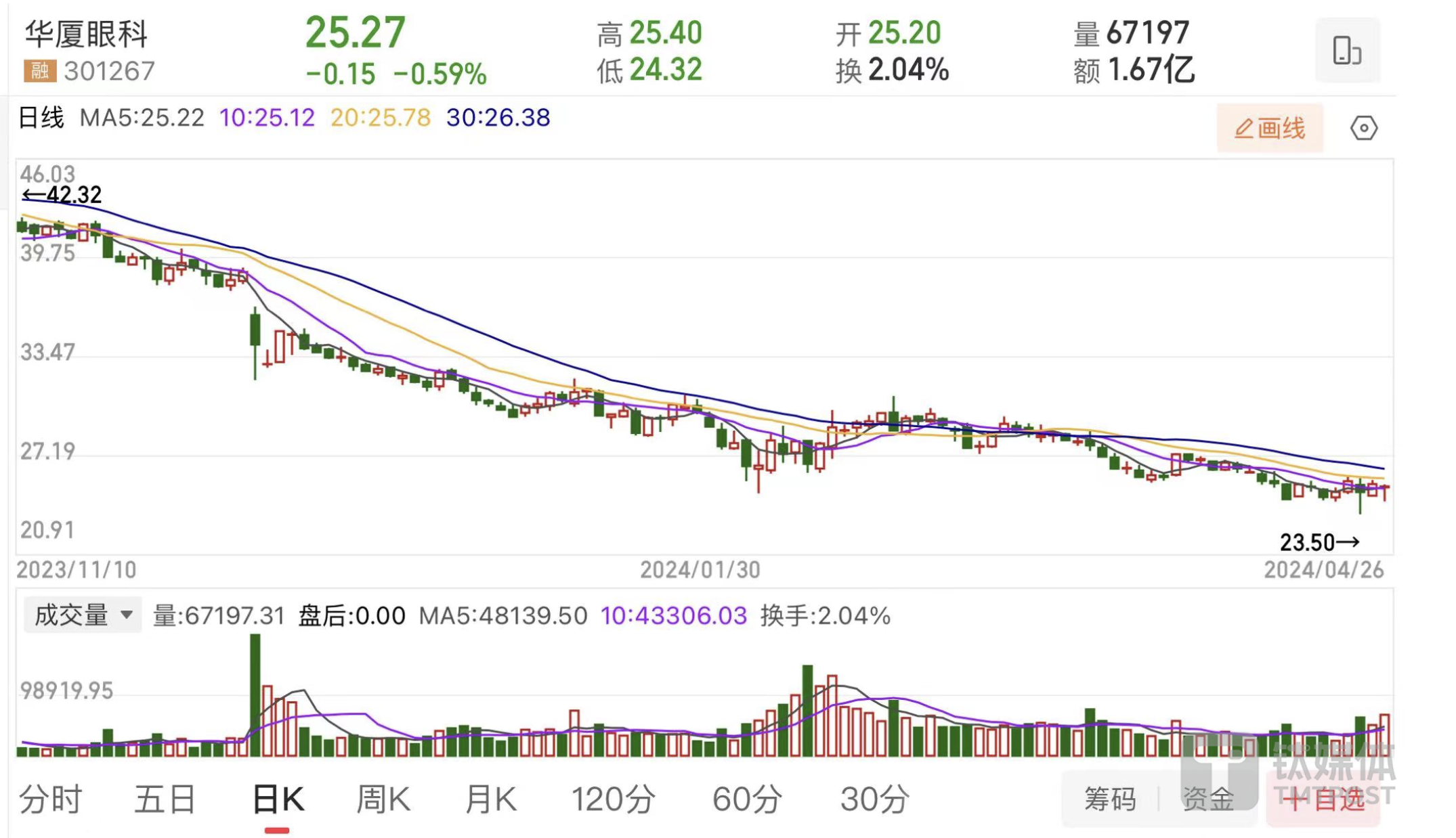Click the MA5:25.22 moving average label

pos(142,118)
